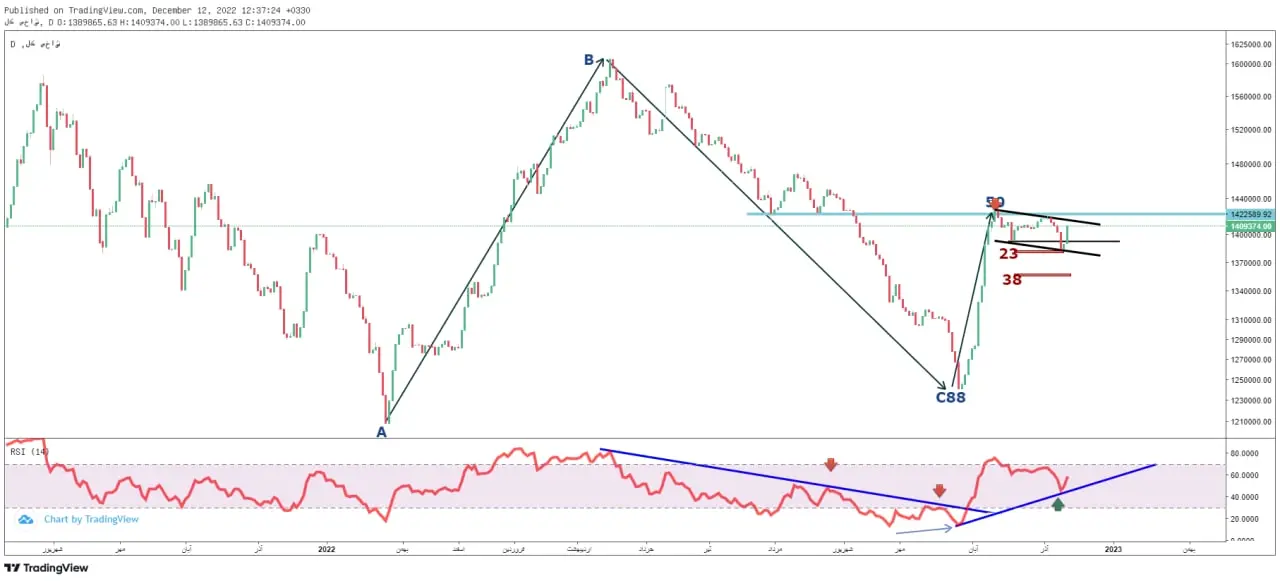Click the 40.00 level on RSI axis
The height and width of the screenshot is (581, 1280).
(1245, 497)
